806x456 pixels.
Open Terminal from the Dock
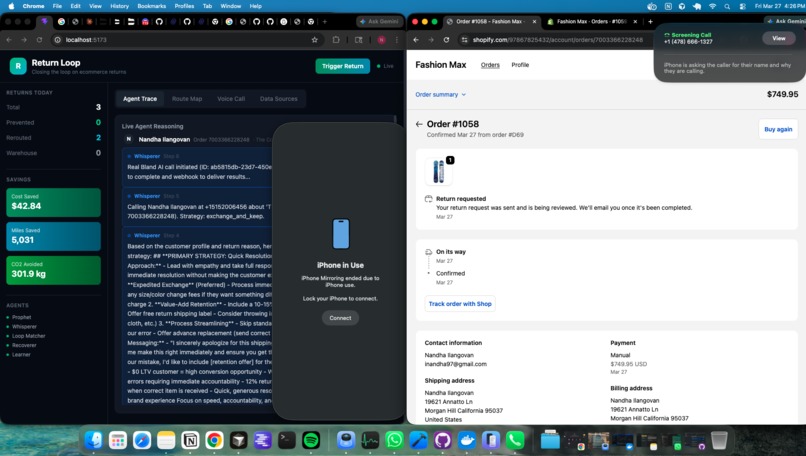(287, 440)
